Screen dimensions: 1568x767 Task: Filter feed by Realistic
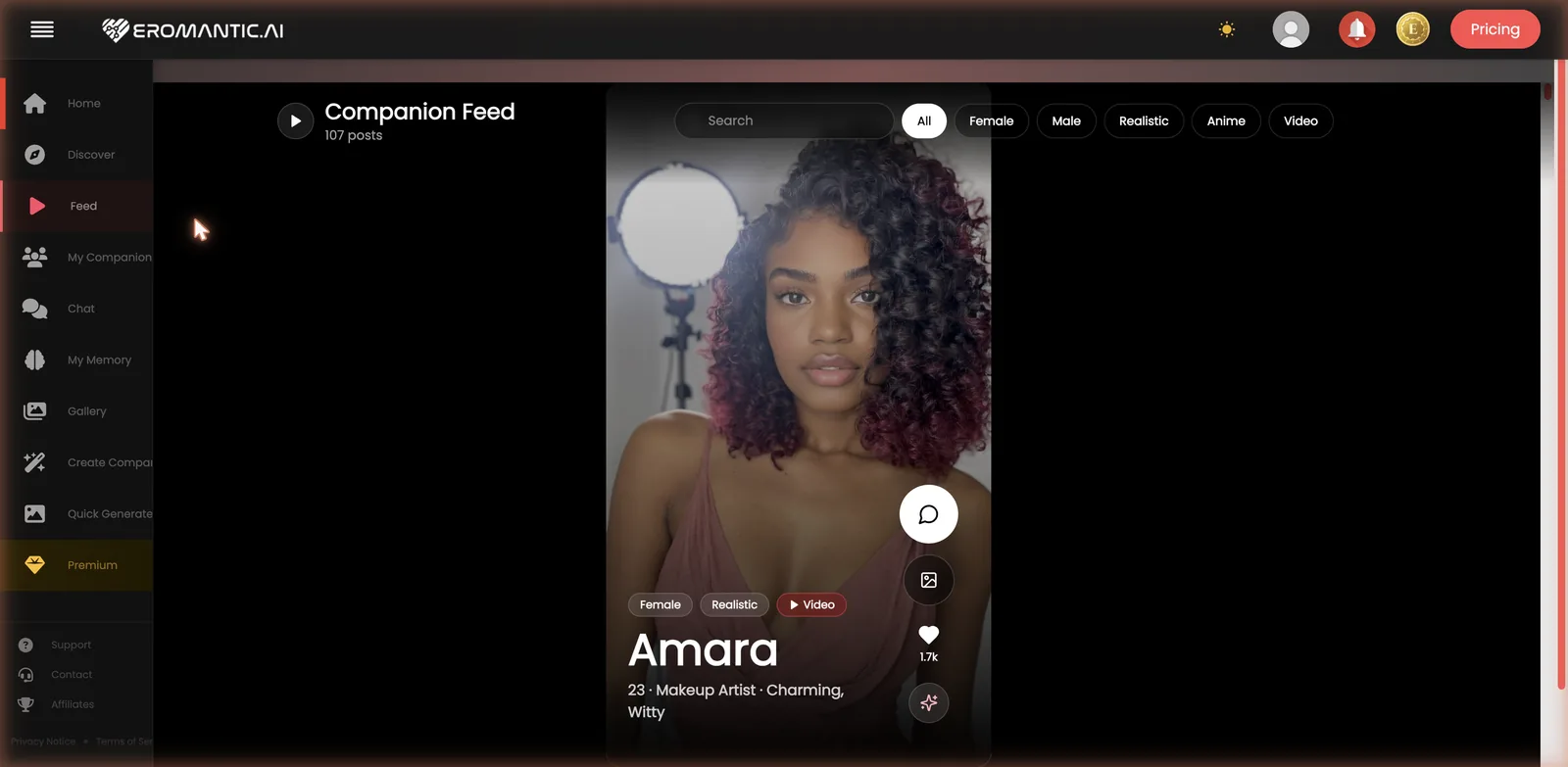[1144, 120]
